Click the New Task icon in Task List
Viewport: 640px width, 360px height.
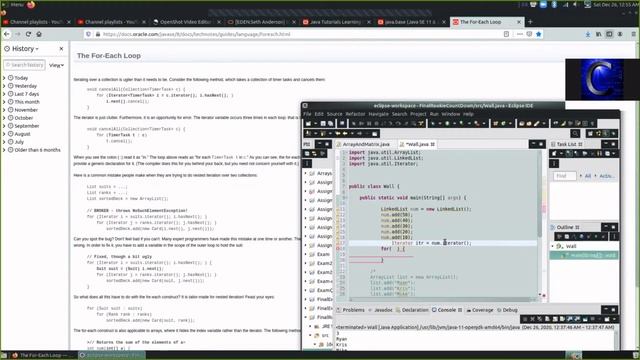click(554, 153)
